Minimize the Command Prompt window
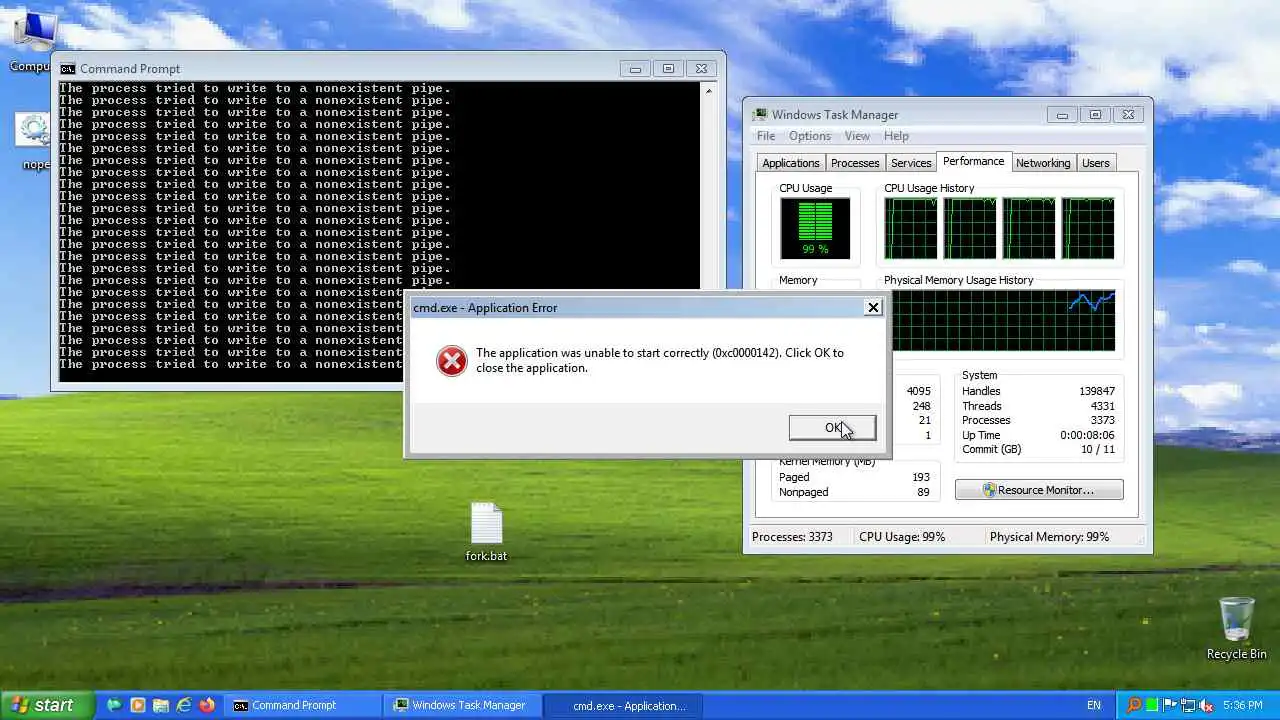1280x720 pixels. click(x=635, y=69)
